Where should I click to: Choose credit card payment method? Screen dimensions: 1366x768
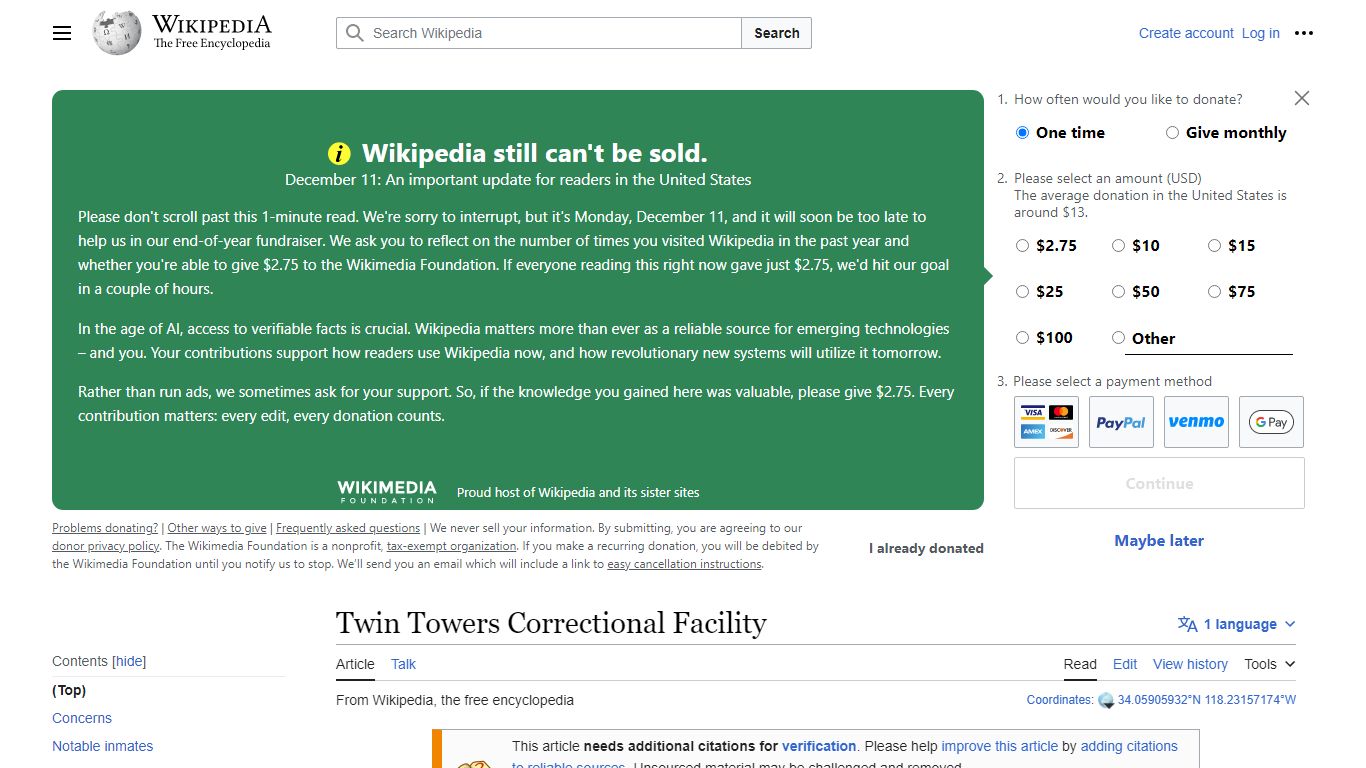1046,422
